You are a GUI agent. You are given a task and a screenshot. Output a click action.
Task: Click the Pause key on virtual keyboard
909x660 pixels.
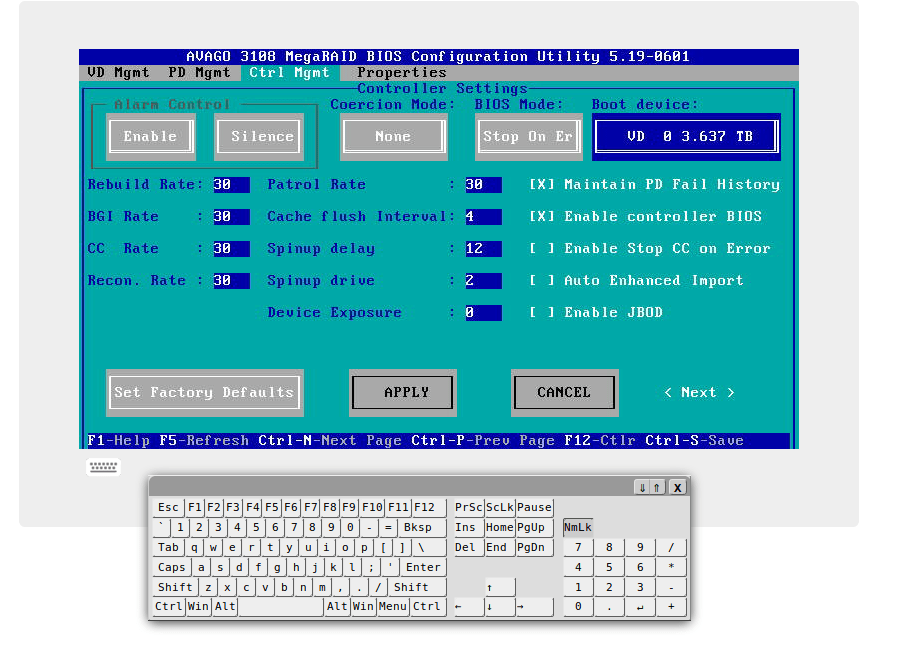point(535,507)
